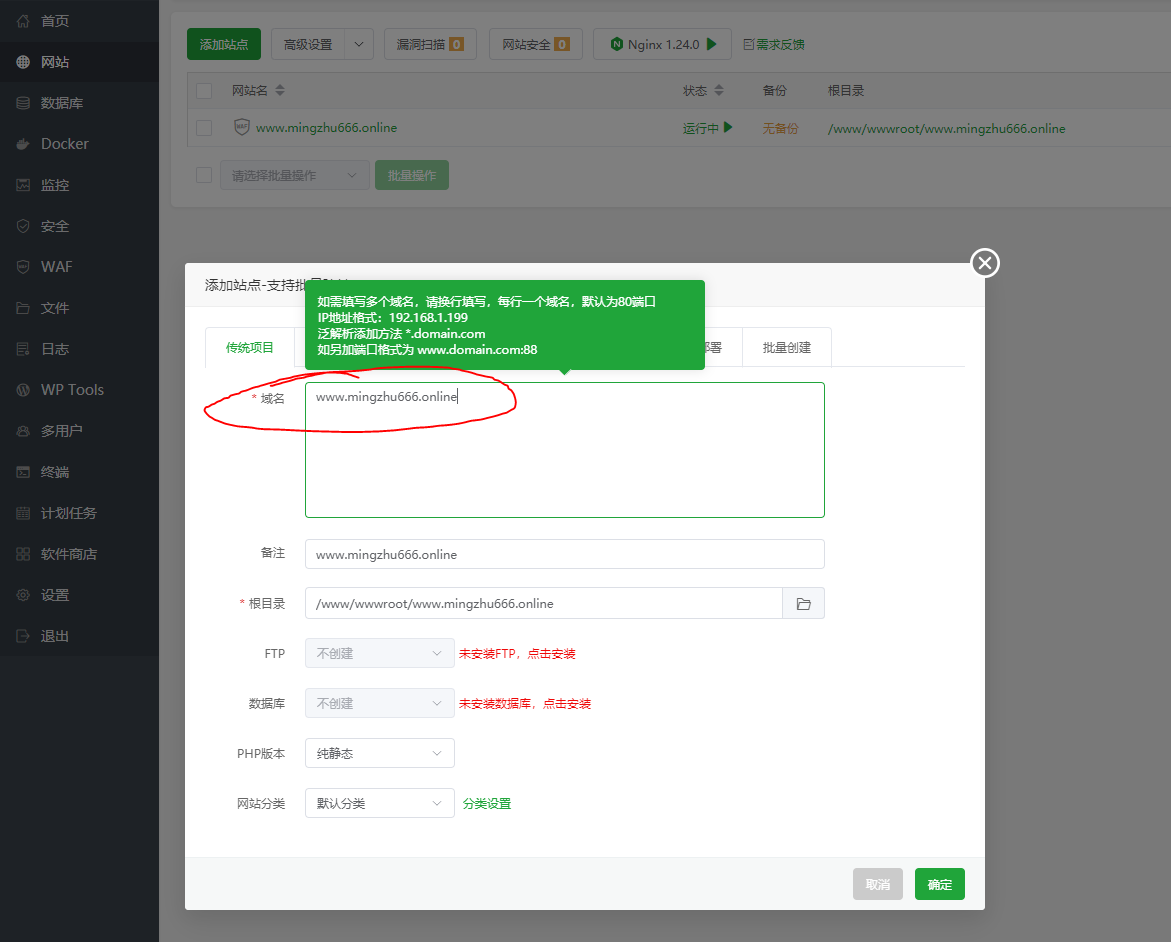Click the WAF shield icon next to www.mingzhu666.online
Screen dimensions: 1171x942
click(242, 127)
